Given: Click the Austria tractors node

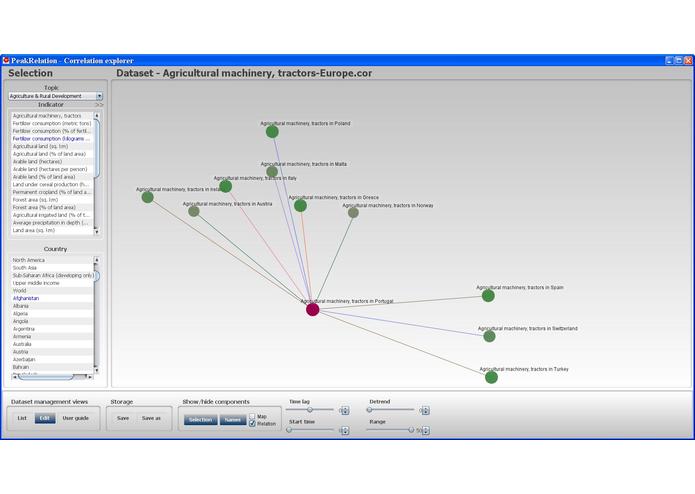Looking at the screenshot, I should click(x=194, y=211).
